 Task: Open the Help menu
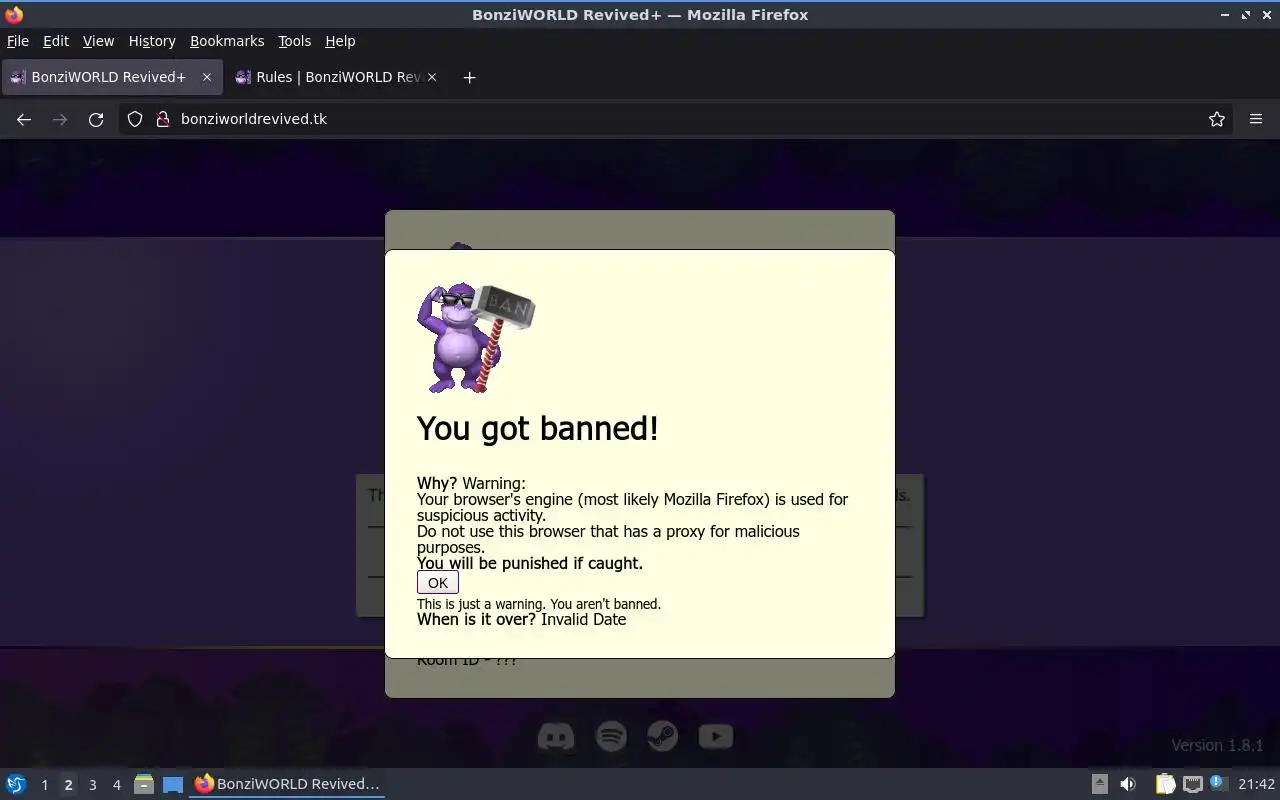[340, 41]
